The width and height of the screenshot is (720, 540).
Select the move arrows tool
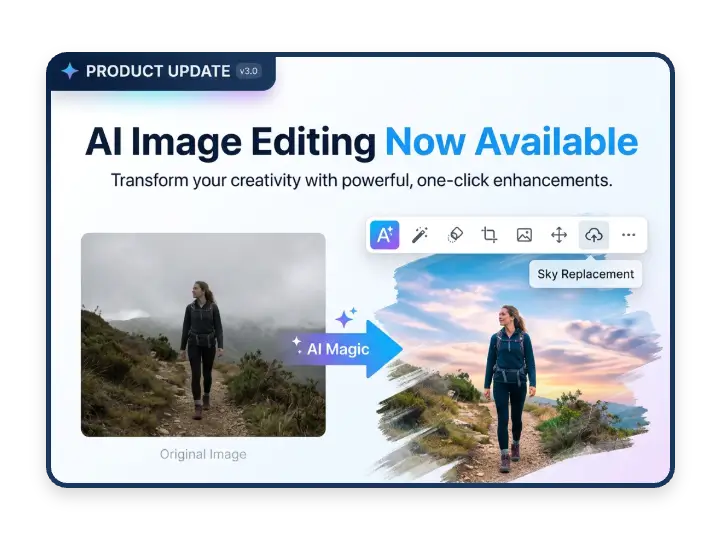click(559, 235)
